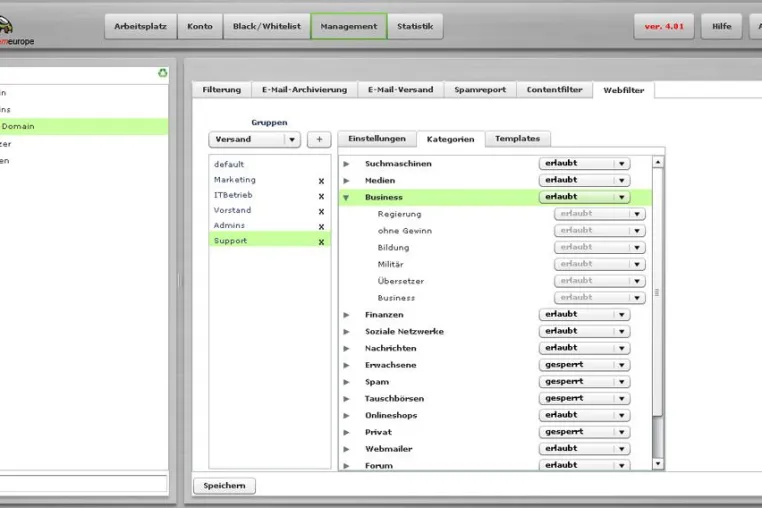762x508 pixels.
Task: Open Nachrichten permission dropdown
Action: pyautogui.click(x=585, y=348)
